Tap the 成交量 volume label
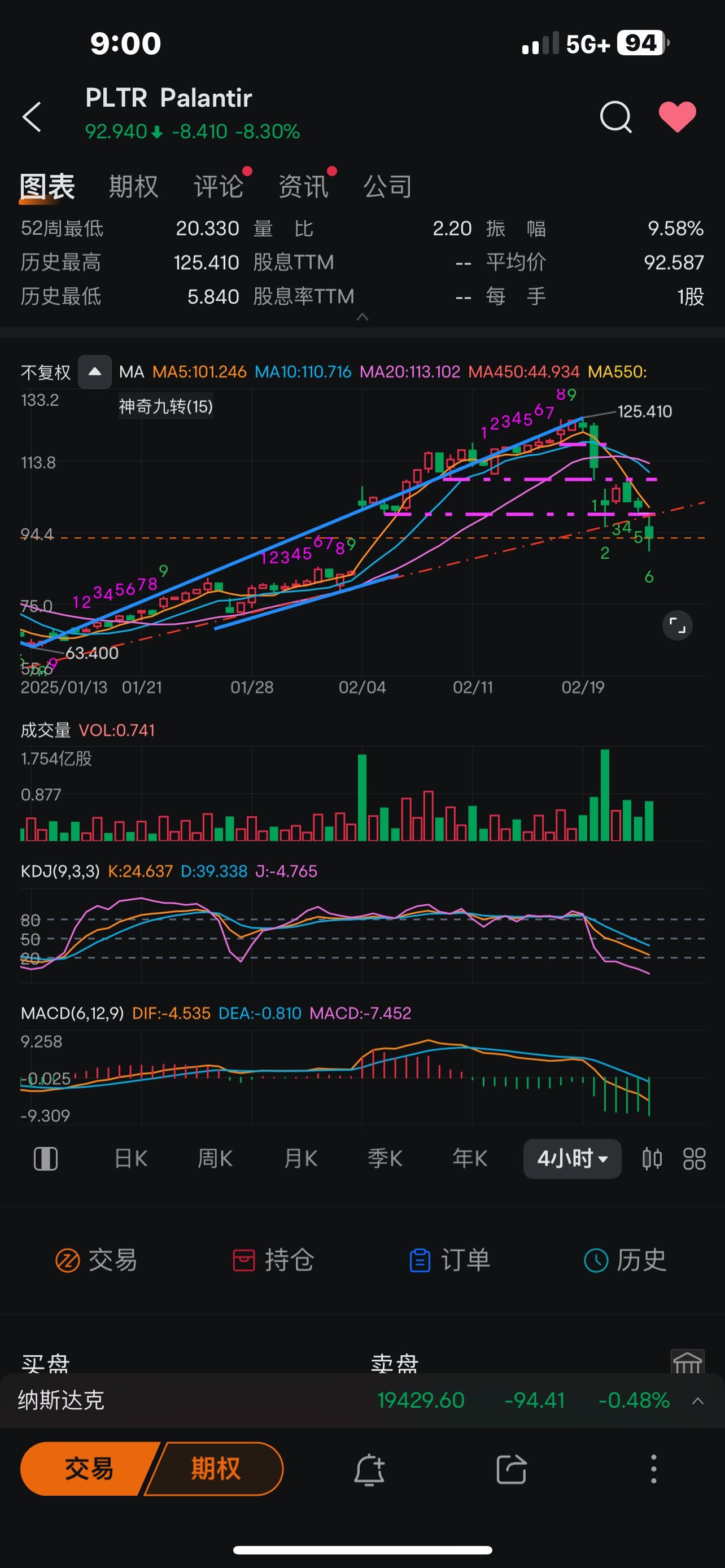The image size is (725, 1568). pyautogui.click(x=46, y=730)
